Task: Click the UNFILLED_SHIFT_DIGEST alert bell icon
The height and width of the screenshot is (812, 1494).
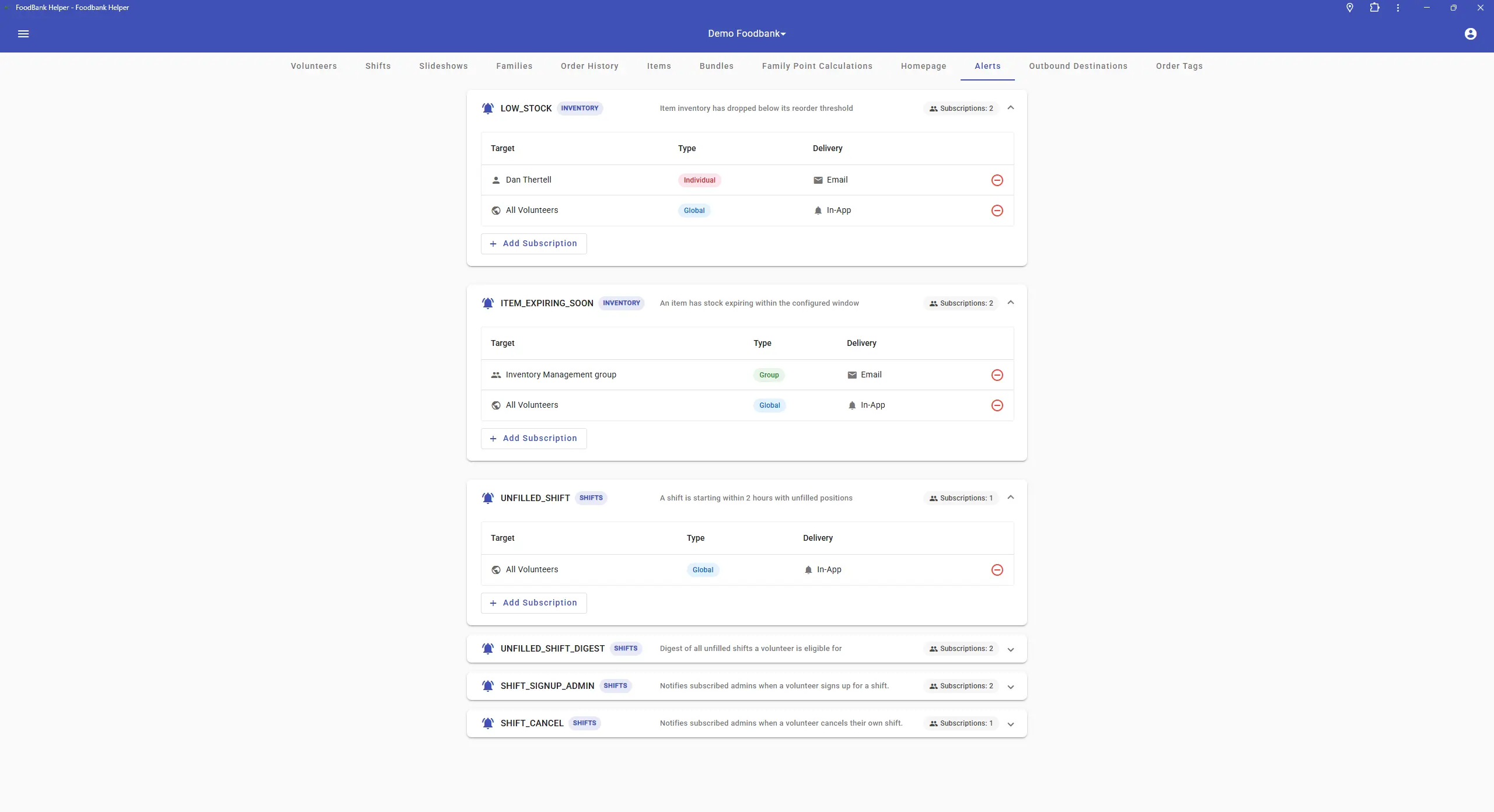Action: [488, 649]
